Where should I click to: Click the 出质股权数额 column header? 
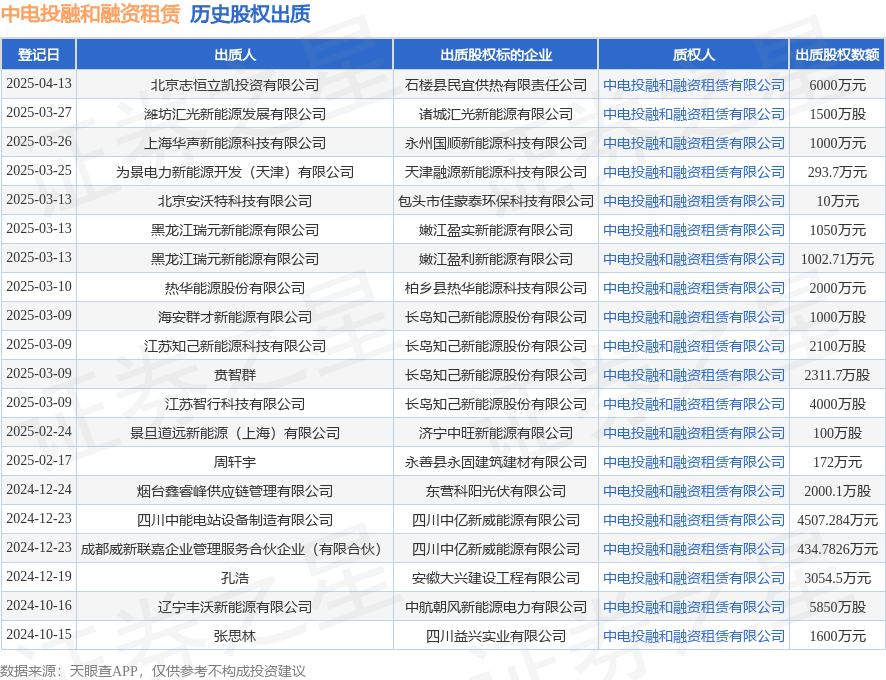coord(837,55)
